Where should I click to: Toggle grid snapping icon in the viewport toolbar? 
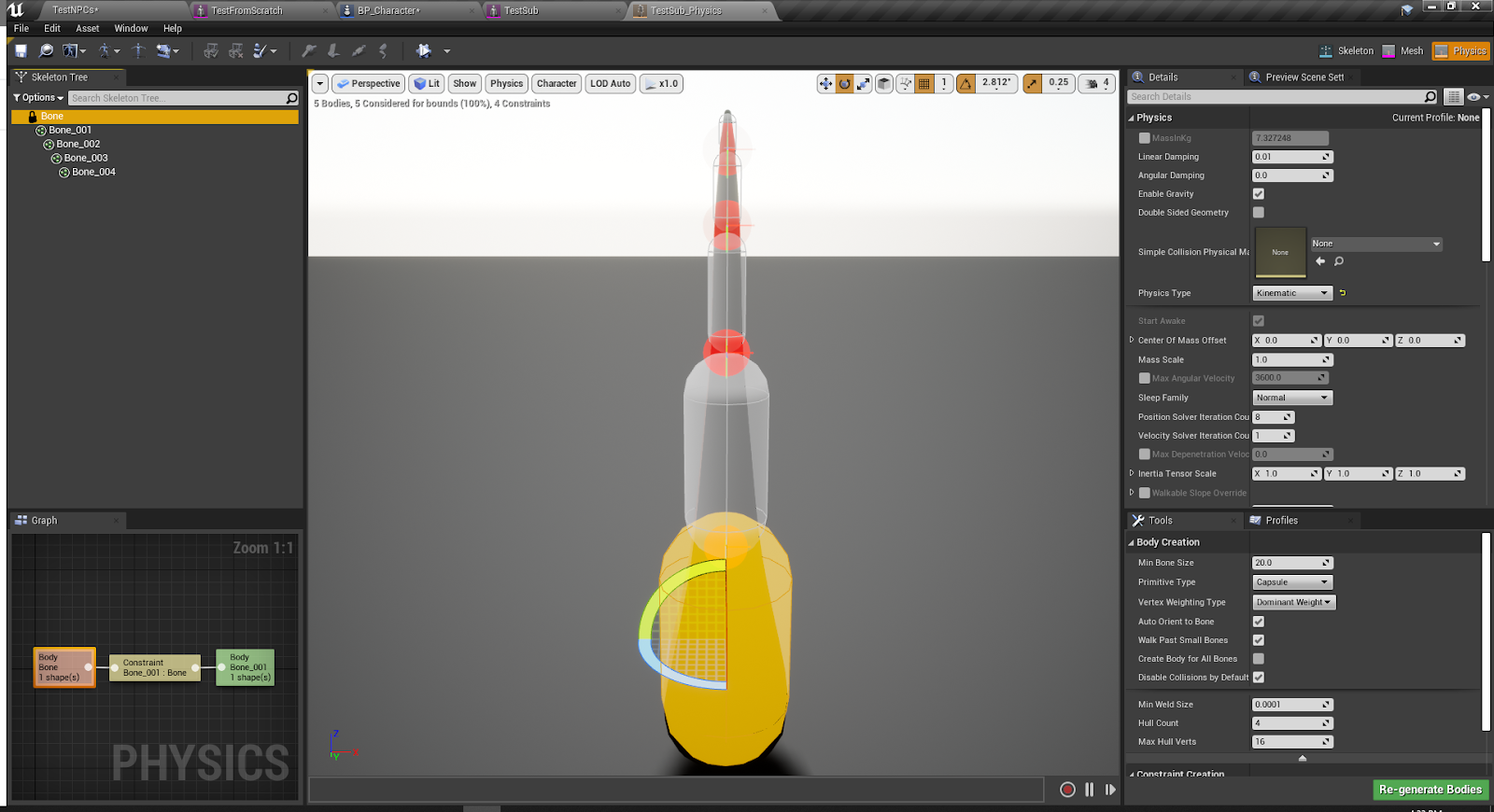[x=924, y=84]
